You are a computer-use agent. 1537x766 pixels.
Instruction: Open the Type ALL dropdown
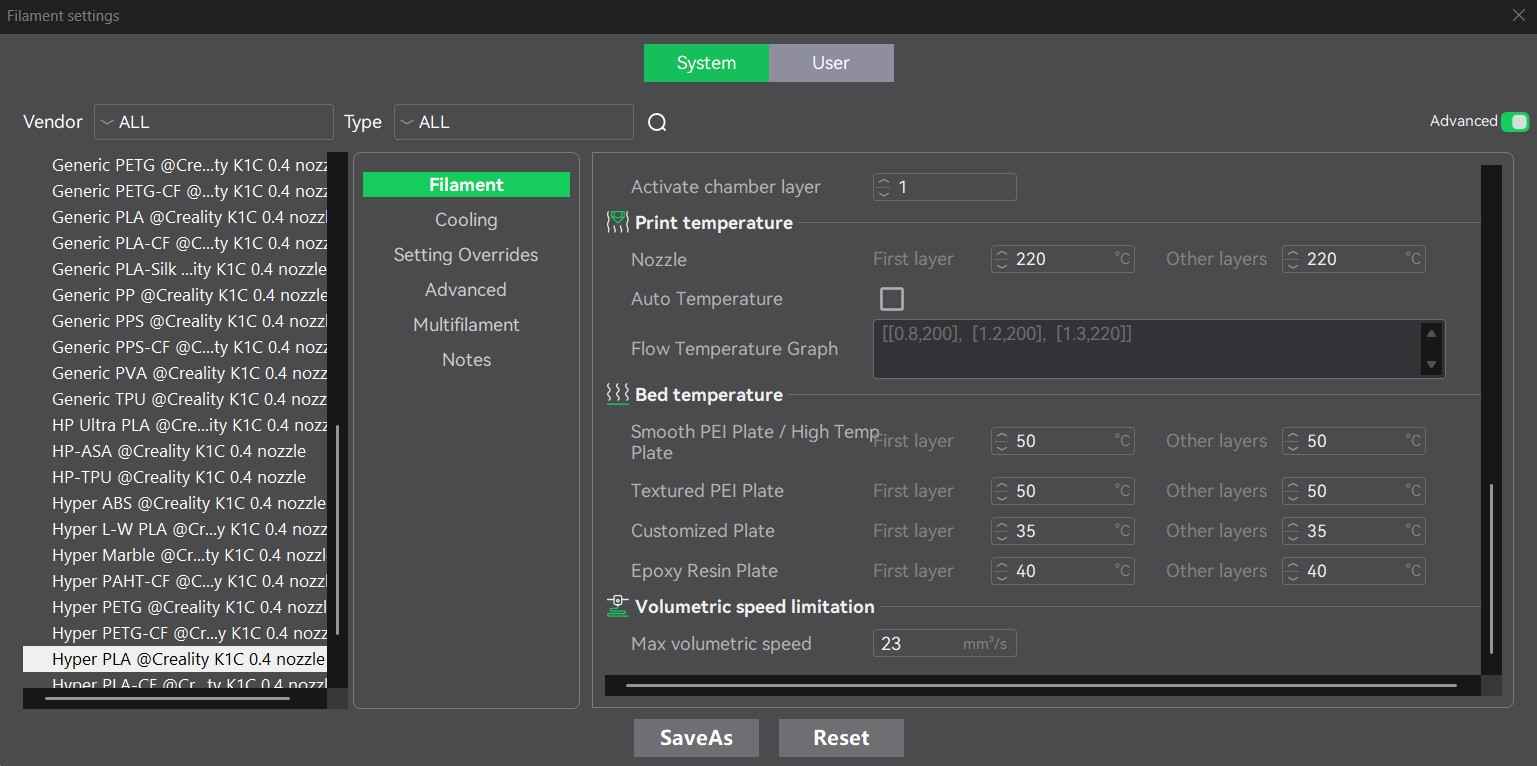tap(513, 121)
